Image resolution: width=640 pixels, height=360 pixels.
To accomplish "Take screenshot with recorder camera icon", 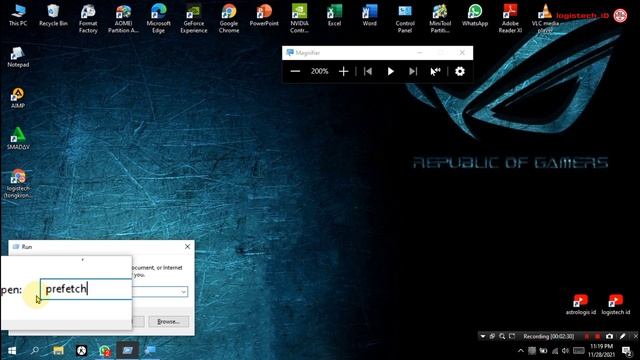I will click(609, 336).
